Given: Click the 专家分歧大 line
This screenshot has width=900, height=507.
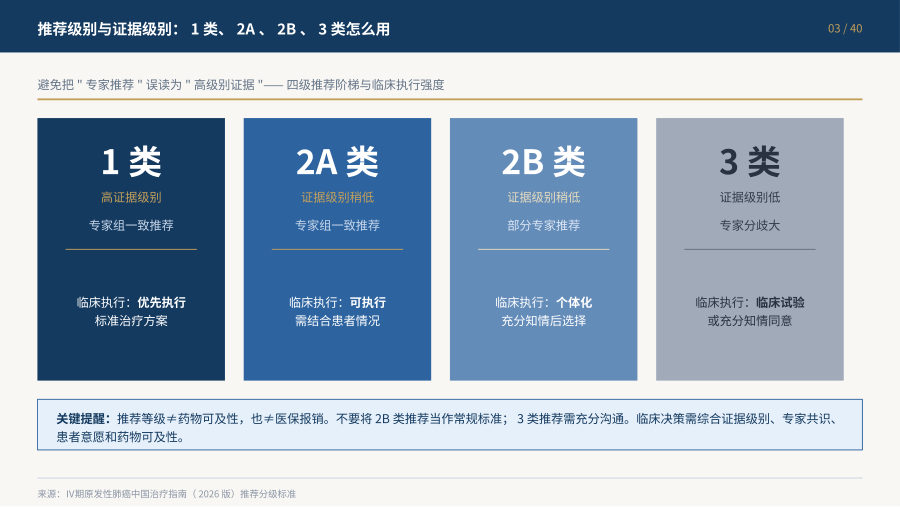Looking at the screenshot, I should click(x=750, y=225).
